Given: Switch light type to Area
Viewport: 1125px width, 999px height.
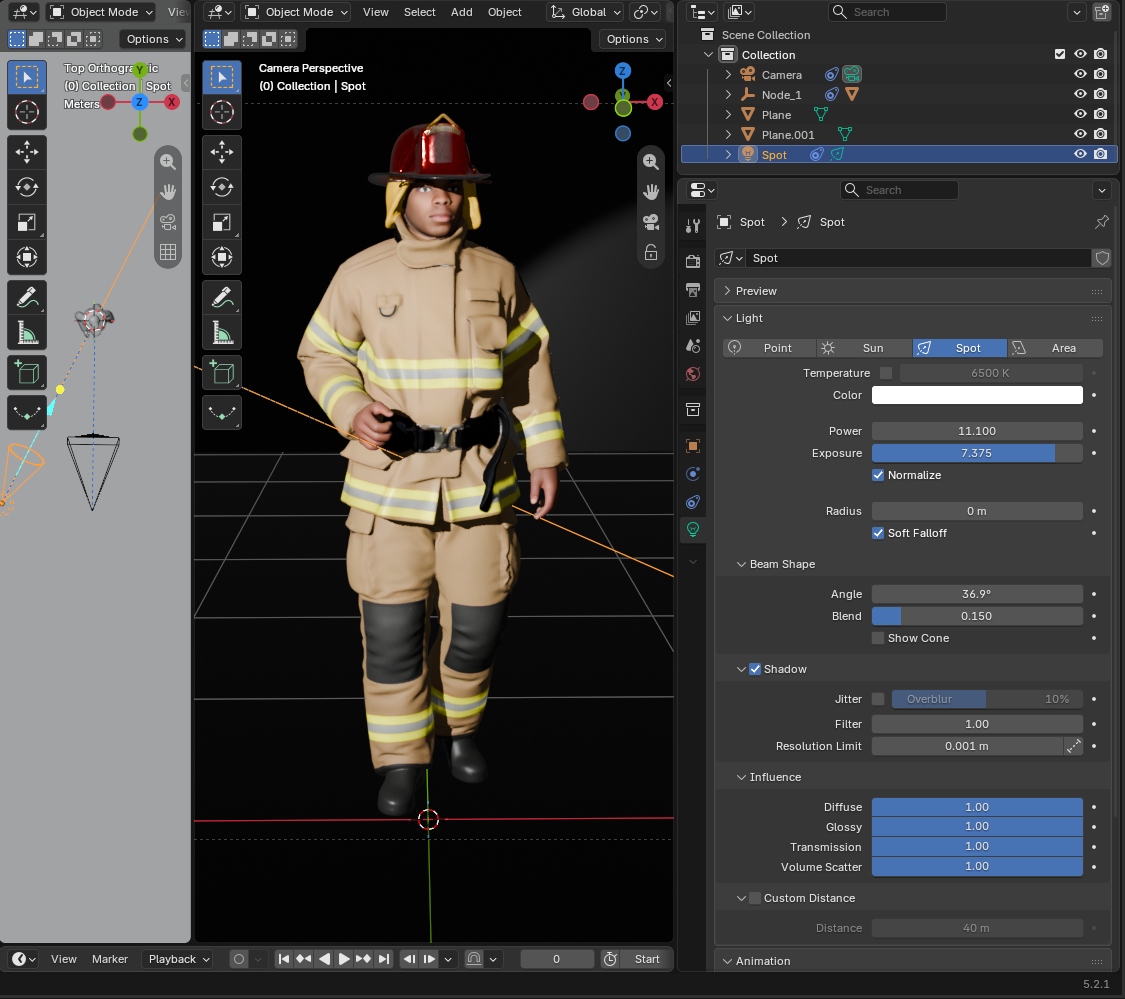Looking at the screenshot, I should 1055,348.
